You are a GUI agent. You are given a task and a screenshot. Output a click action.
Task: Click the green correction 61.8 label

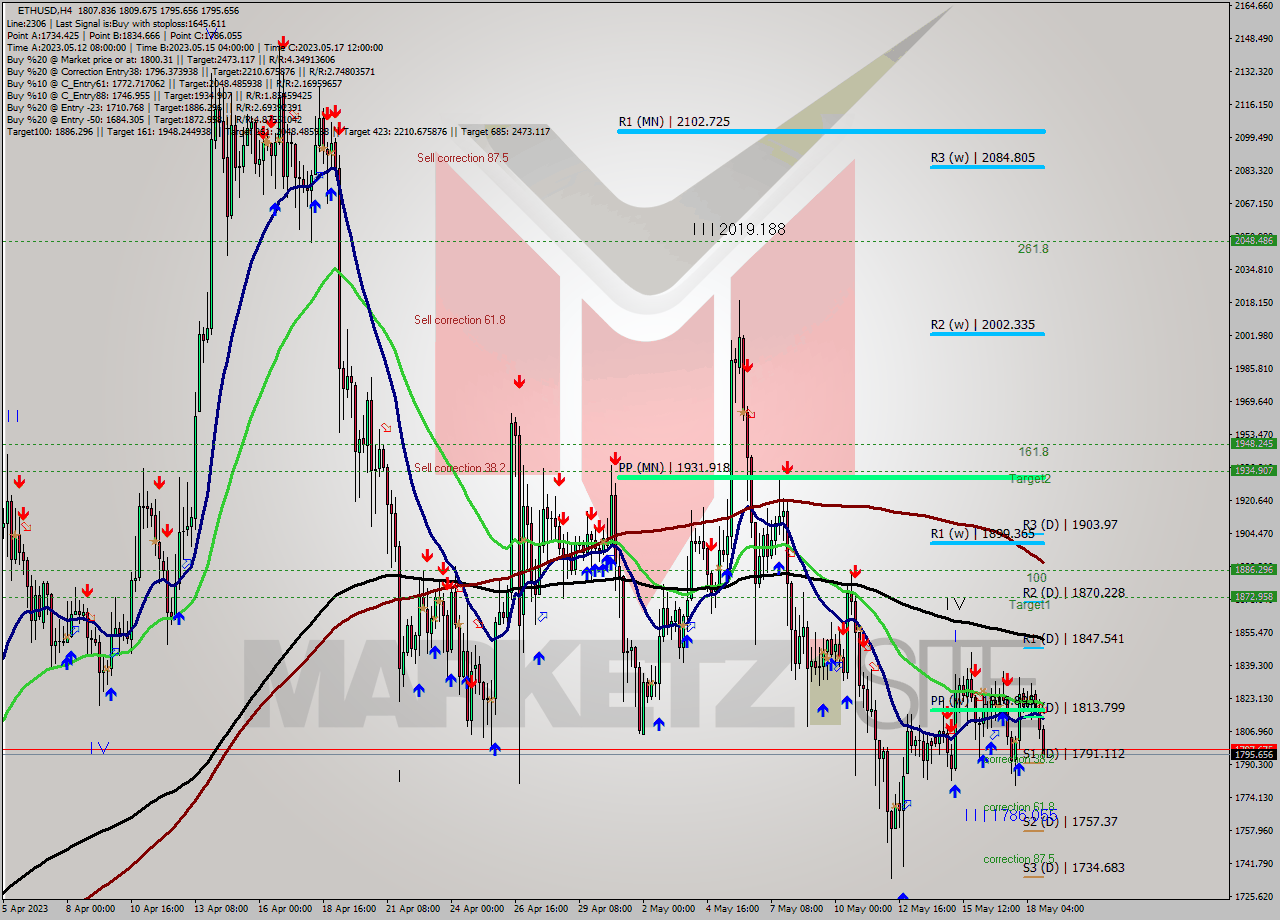click(x=1019, y=807)
